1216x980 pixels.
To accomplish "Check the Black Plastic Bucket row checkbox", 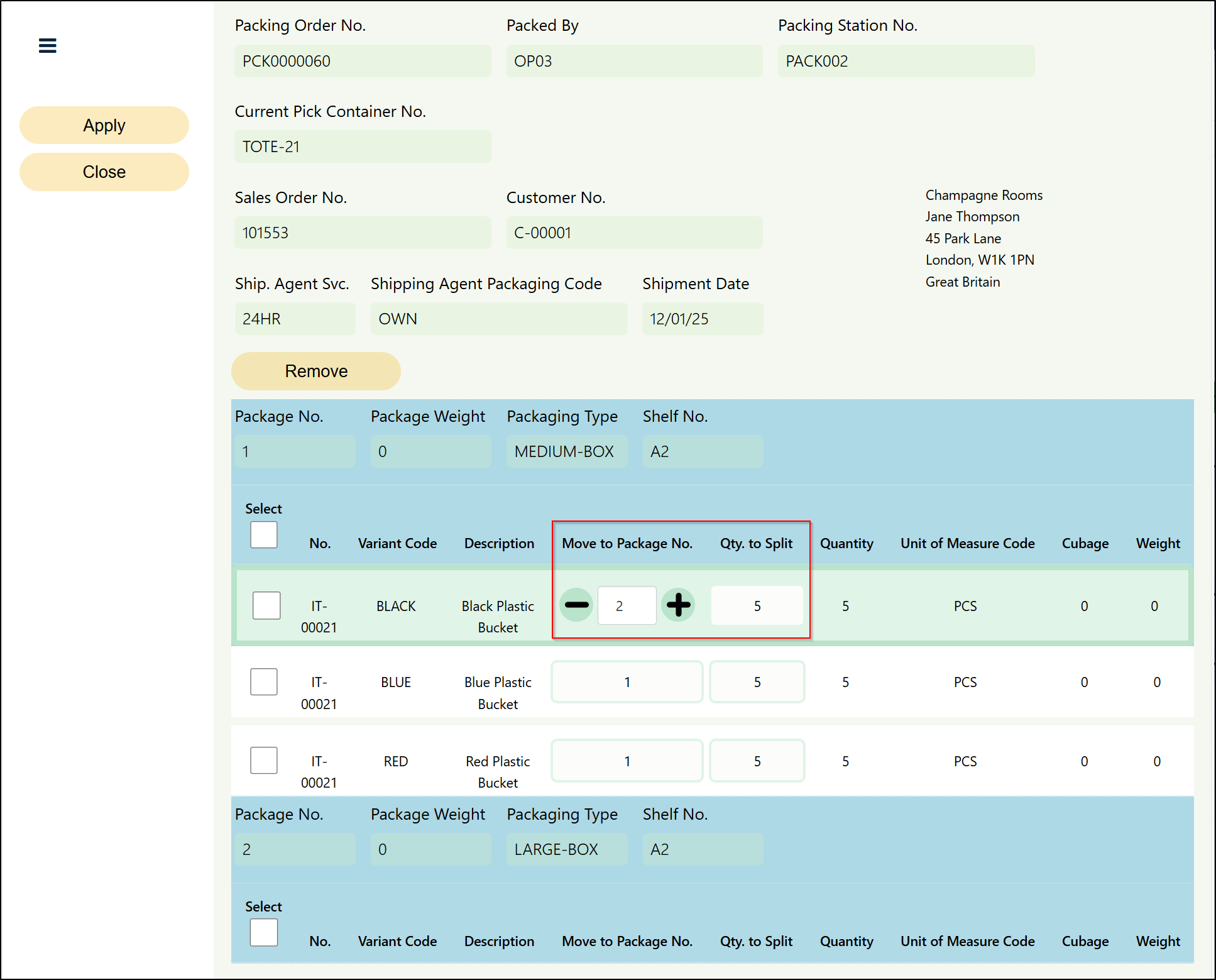I will tap(266, 605).
